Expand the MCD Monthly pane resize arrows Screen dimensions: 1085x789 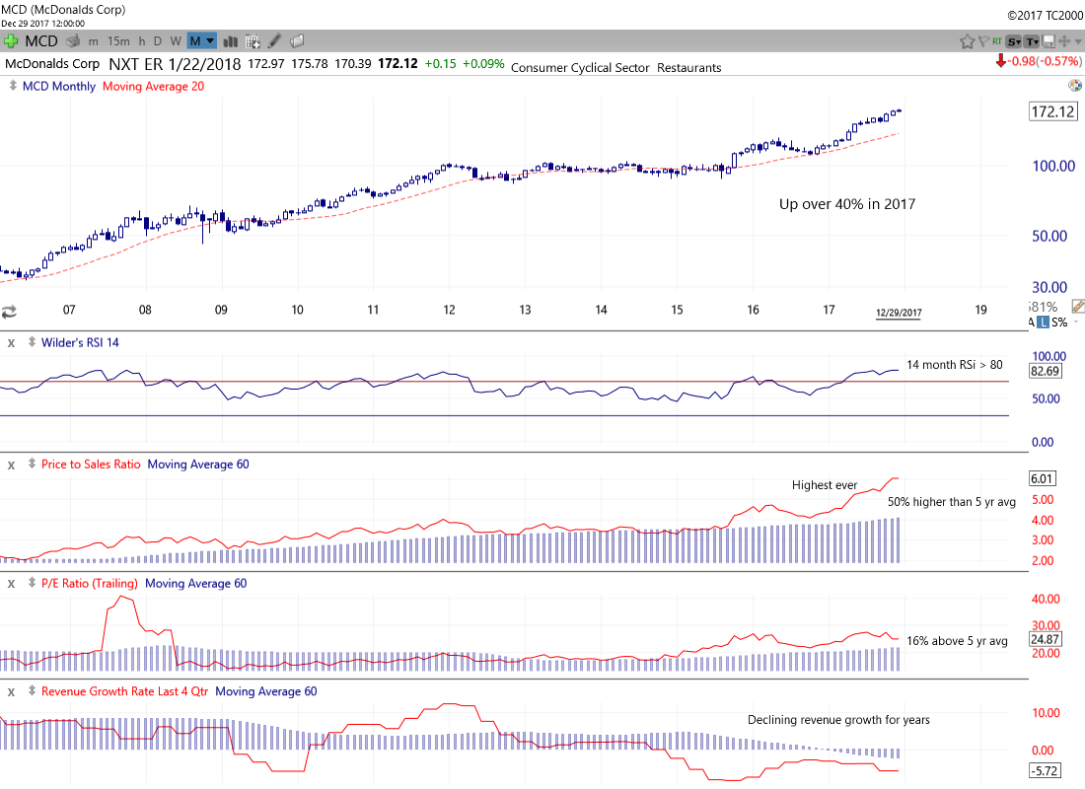tap(12, 86)
